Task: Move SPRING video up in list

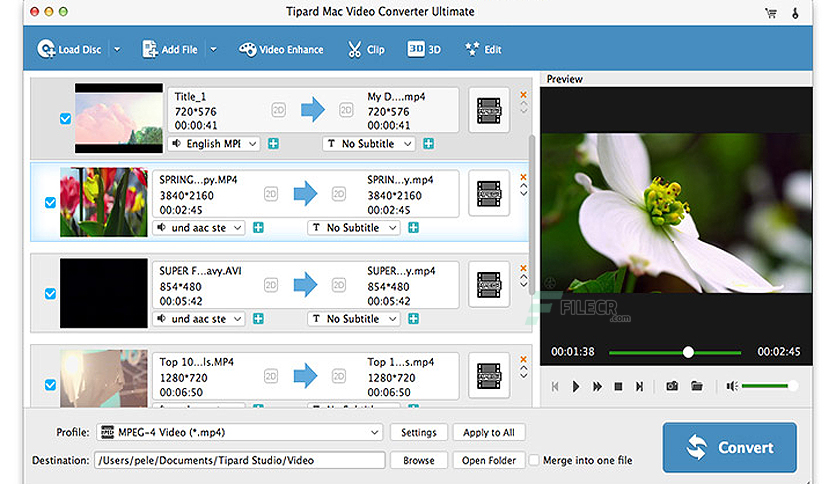Action: (524, 187)
